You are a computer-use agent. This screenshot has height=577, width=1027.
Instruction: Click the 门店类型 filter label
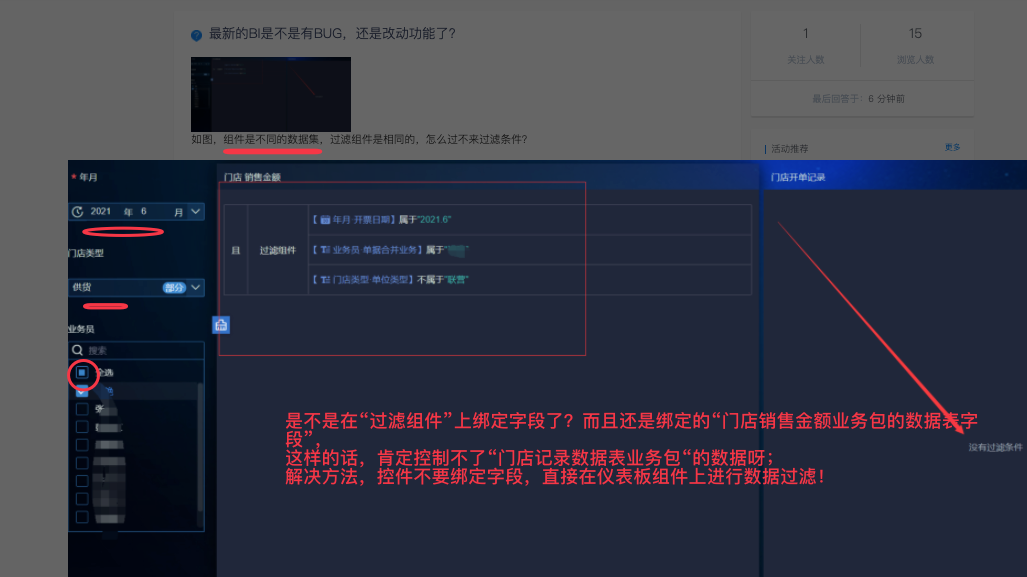(86, 253)
